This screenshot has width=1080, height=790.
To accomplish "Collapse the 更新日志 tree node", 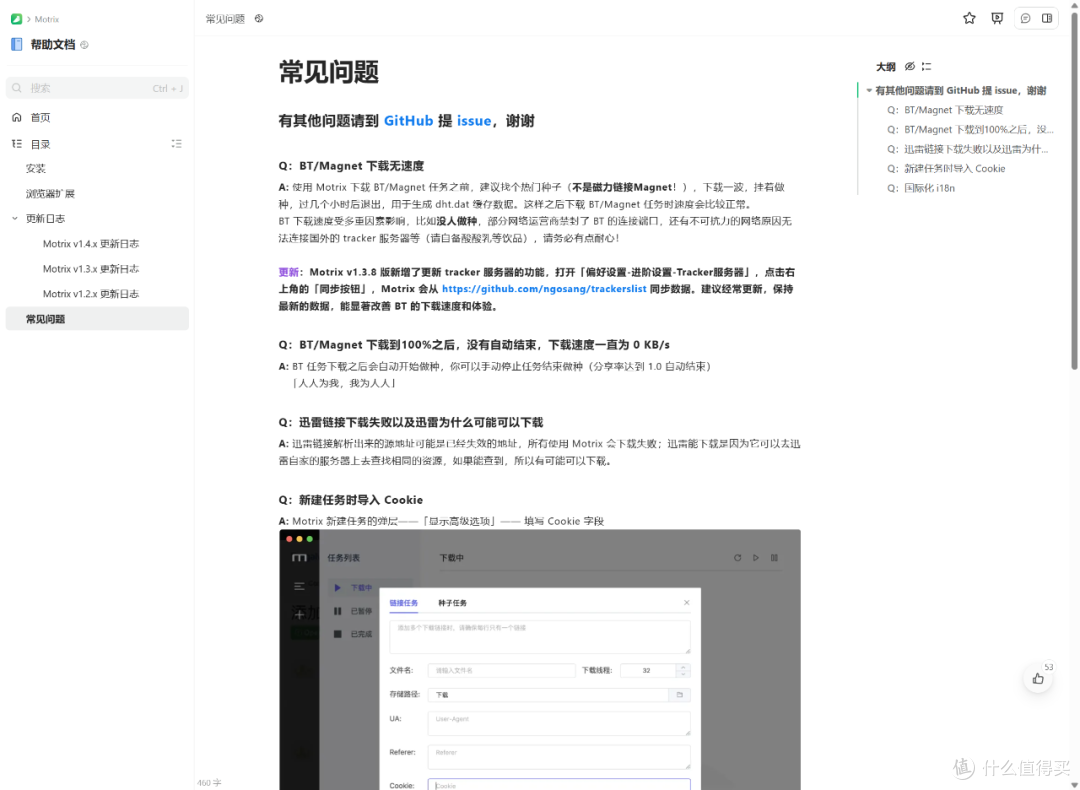I will click(x=15, y=218).
